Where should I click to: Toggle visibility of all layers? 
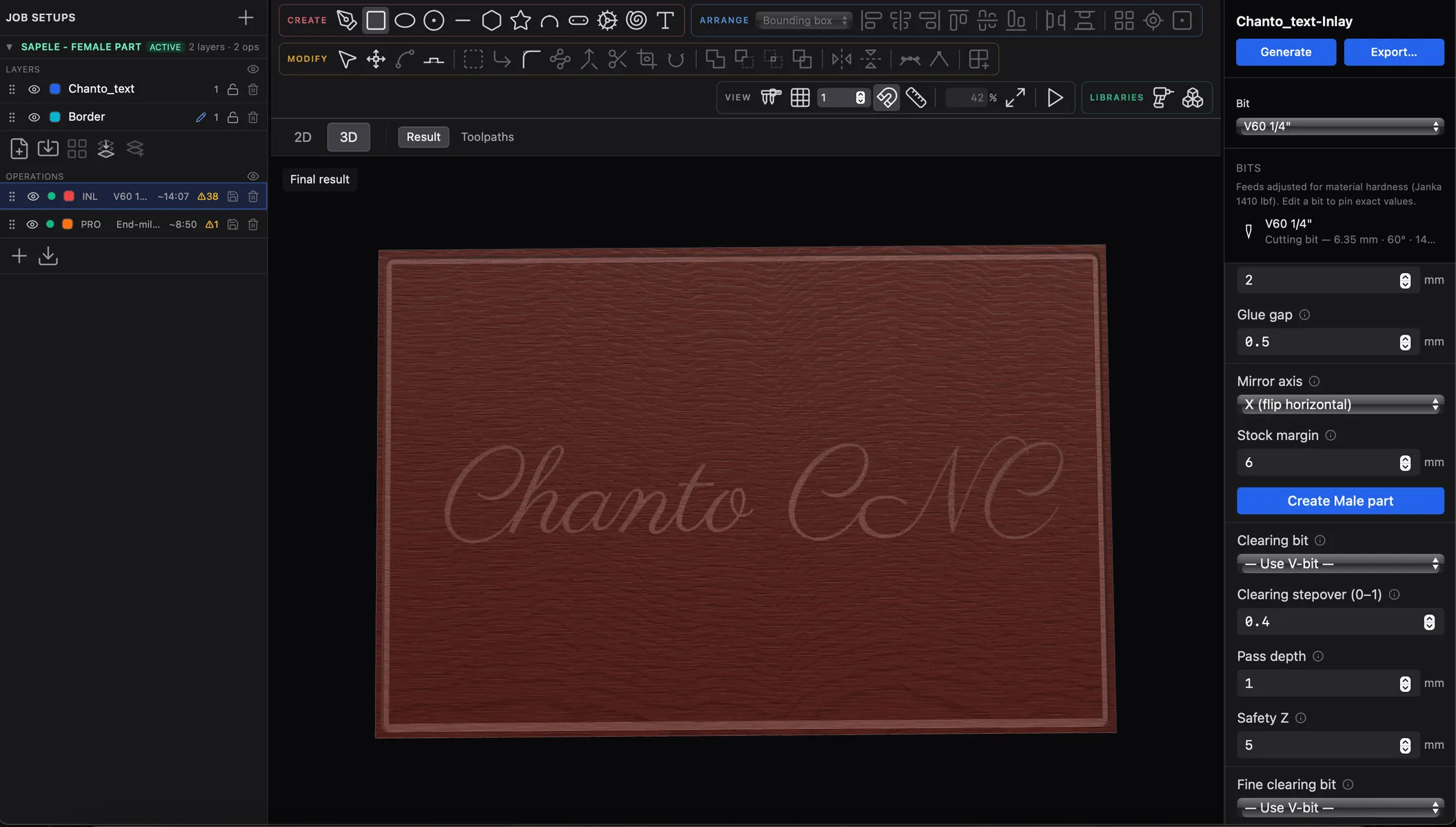[253, 69]
